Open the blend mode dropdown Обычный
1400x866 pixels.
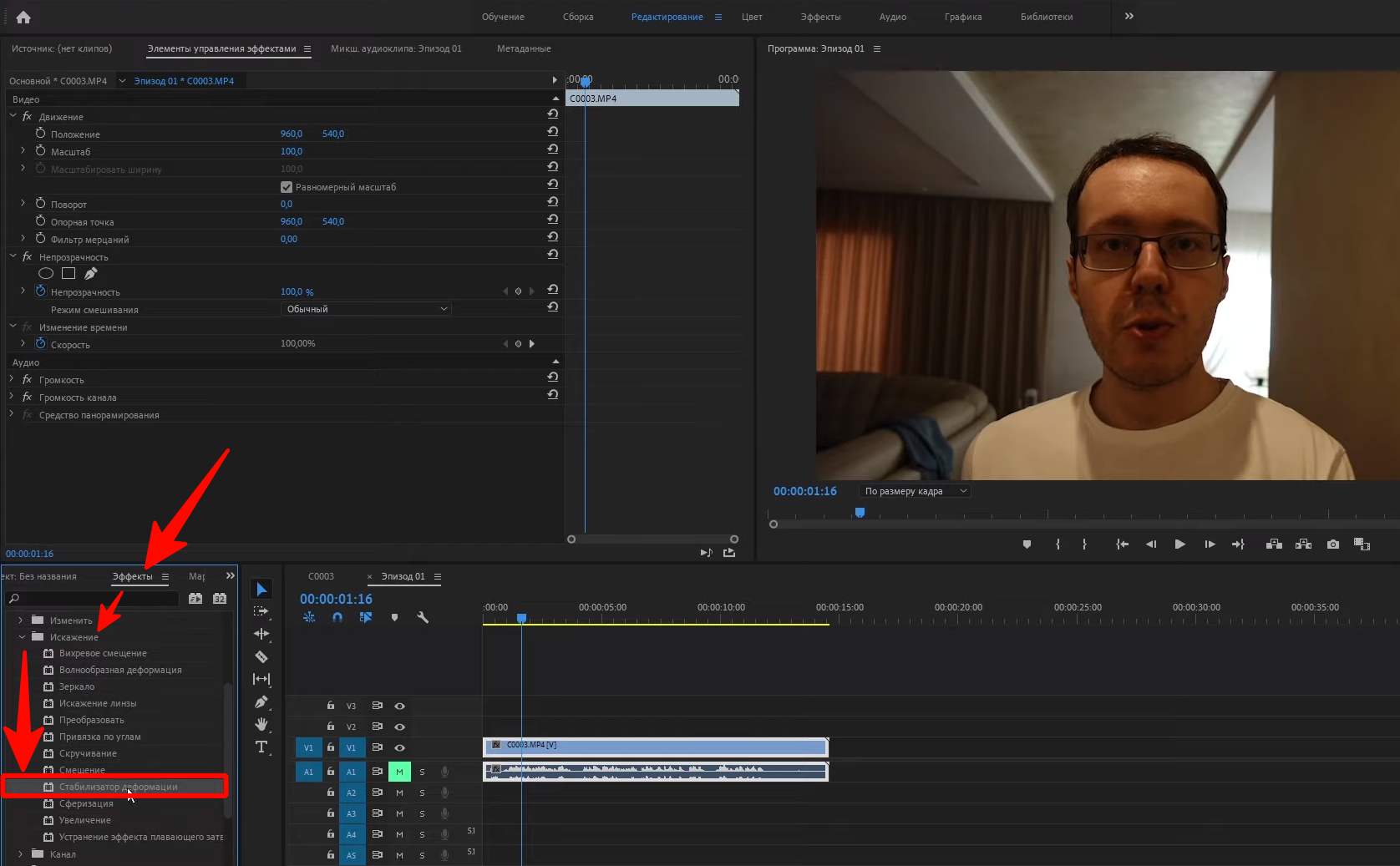coord(366,309)
